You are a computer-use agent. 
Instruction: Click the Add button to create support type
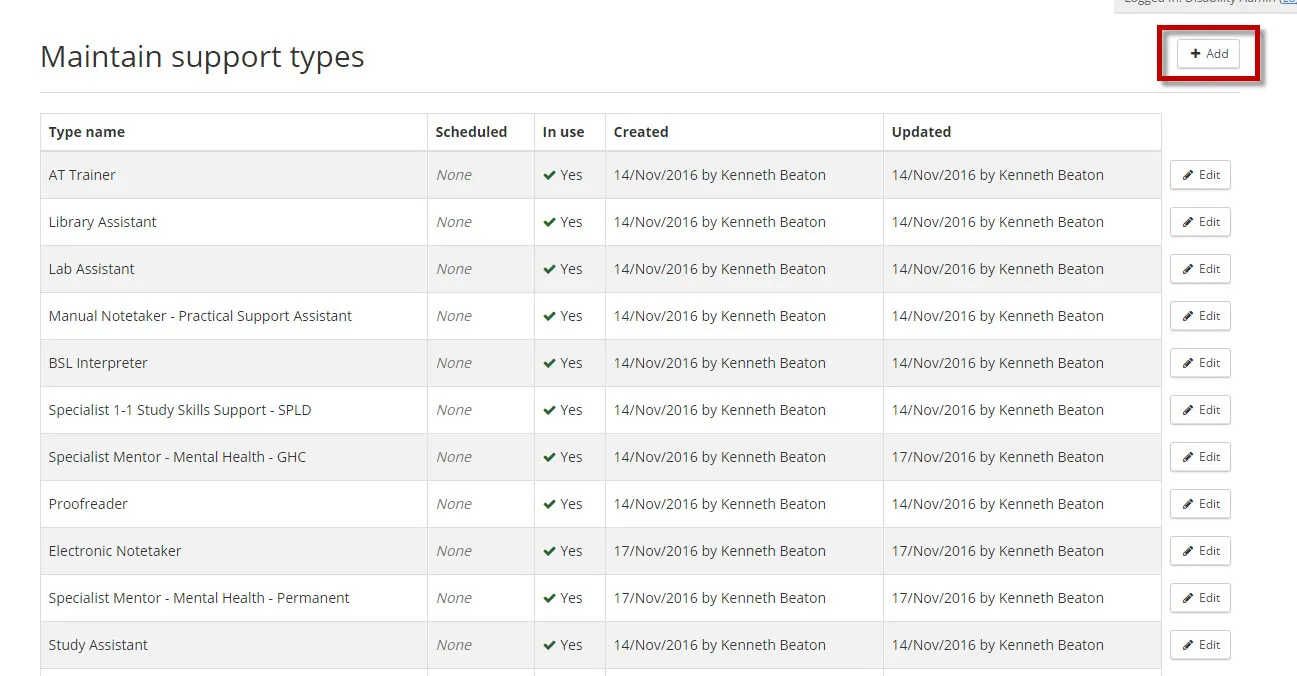[x=1208, y=54]
